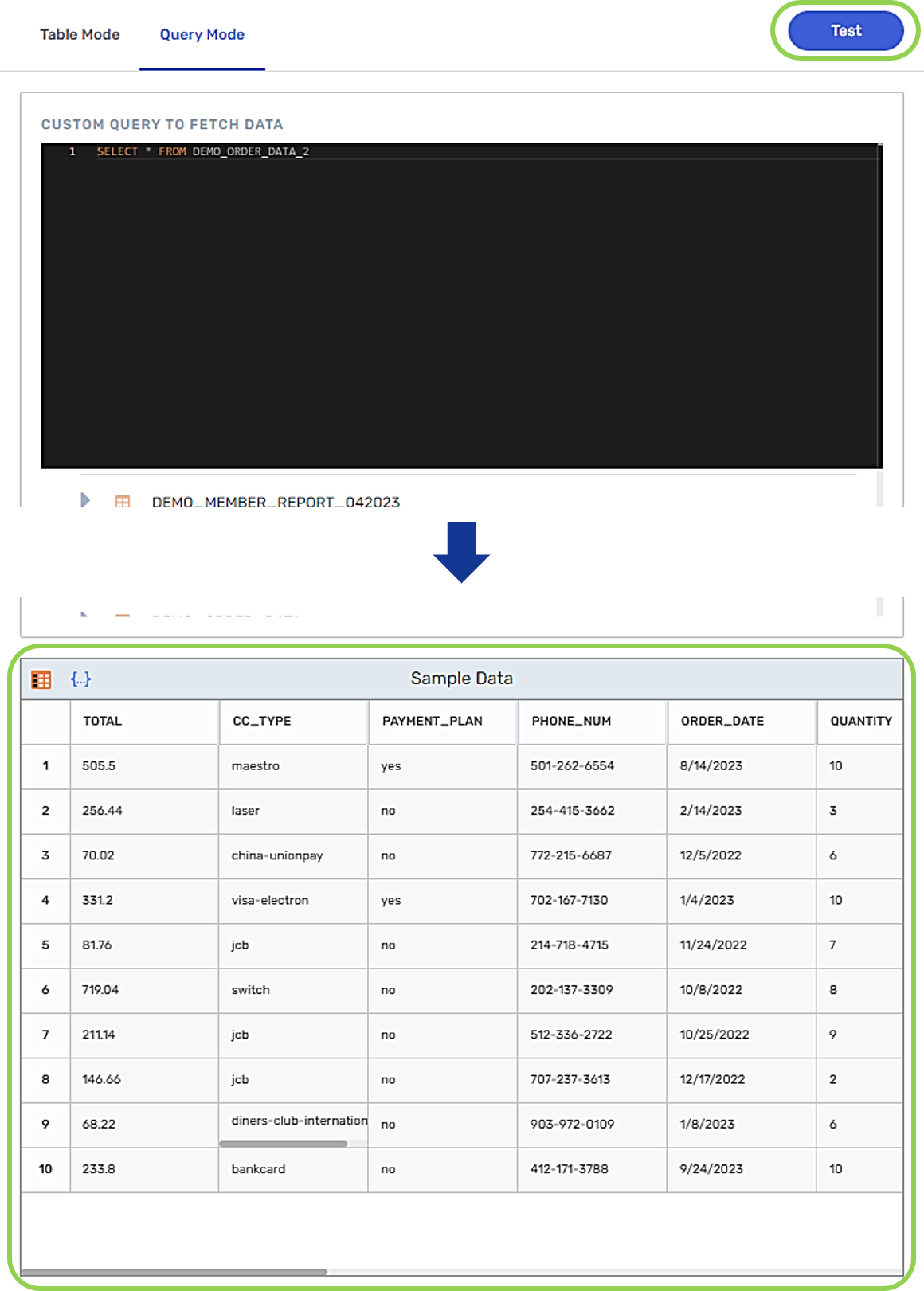Select phone number 702-167-7130 cell
Screen dimensions: 924x1291
pos(593,901)
